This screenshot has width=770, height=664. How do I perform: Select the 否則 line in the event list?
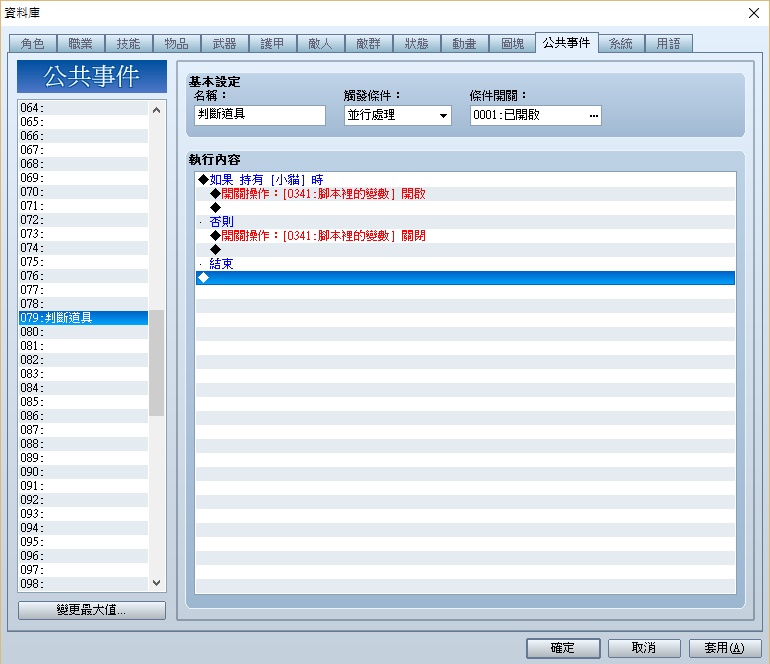click(465, 221)
